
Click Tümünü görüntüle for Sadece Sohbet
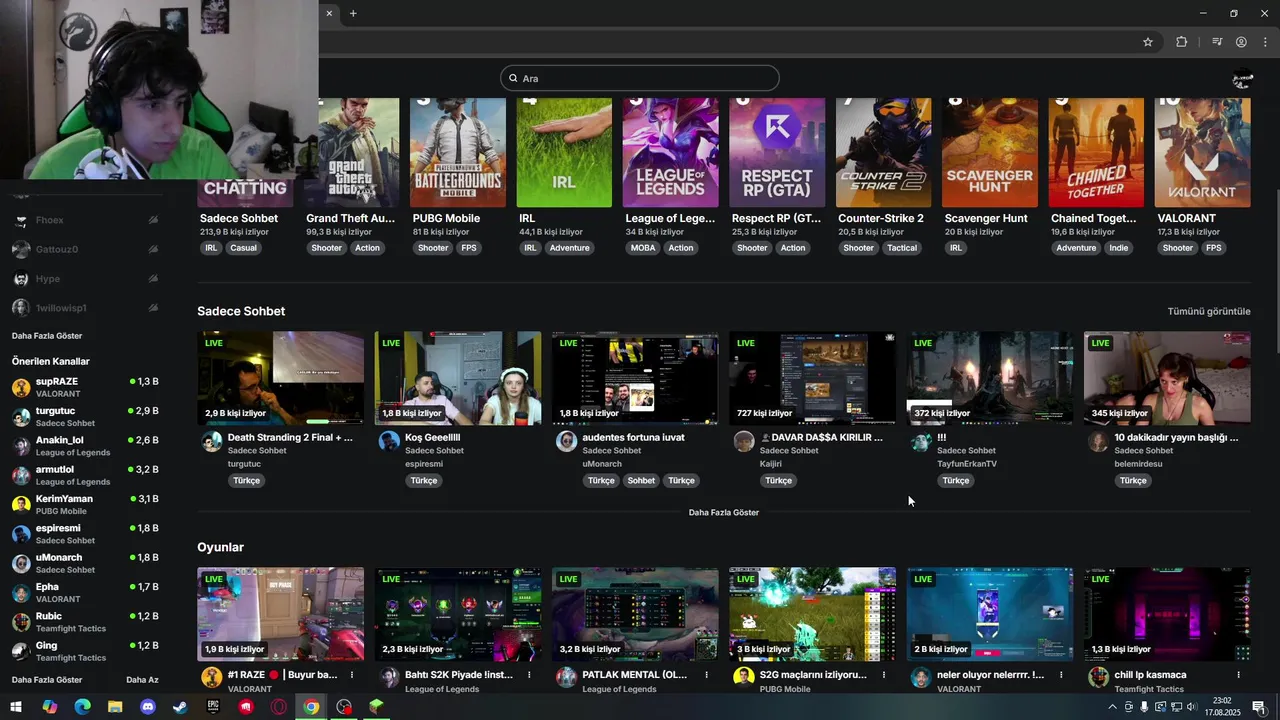(x=1209, y=311)
